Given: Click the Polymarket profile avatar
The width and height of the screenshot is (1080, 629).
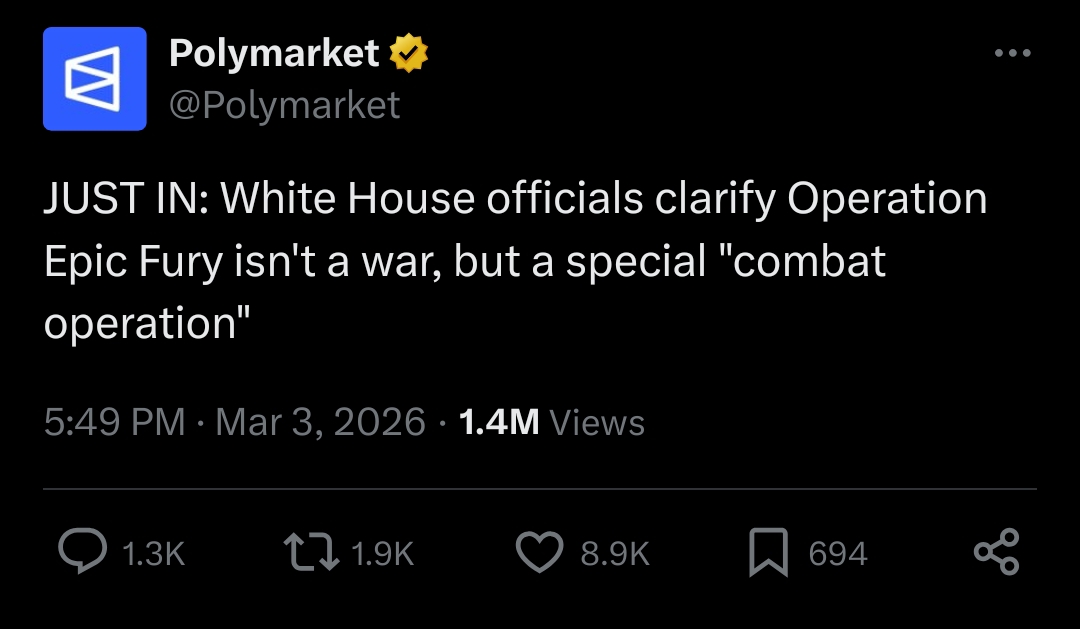Looking at the screenshot, I should (x=94, y=79).
